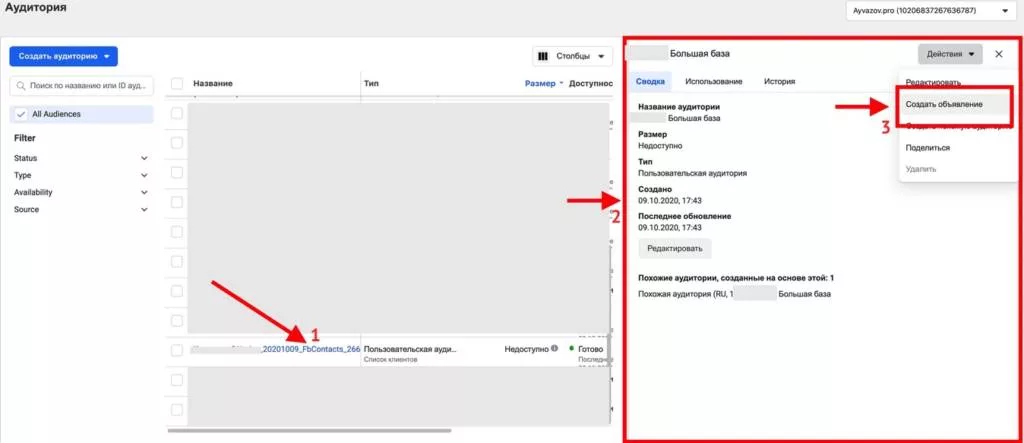Click the Готово status text
The height and width of the screenshot is (443, 1024).
590,349
